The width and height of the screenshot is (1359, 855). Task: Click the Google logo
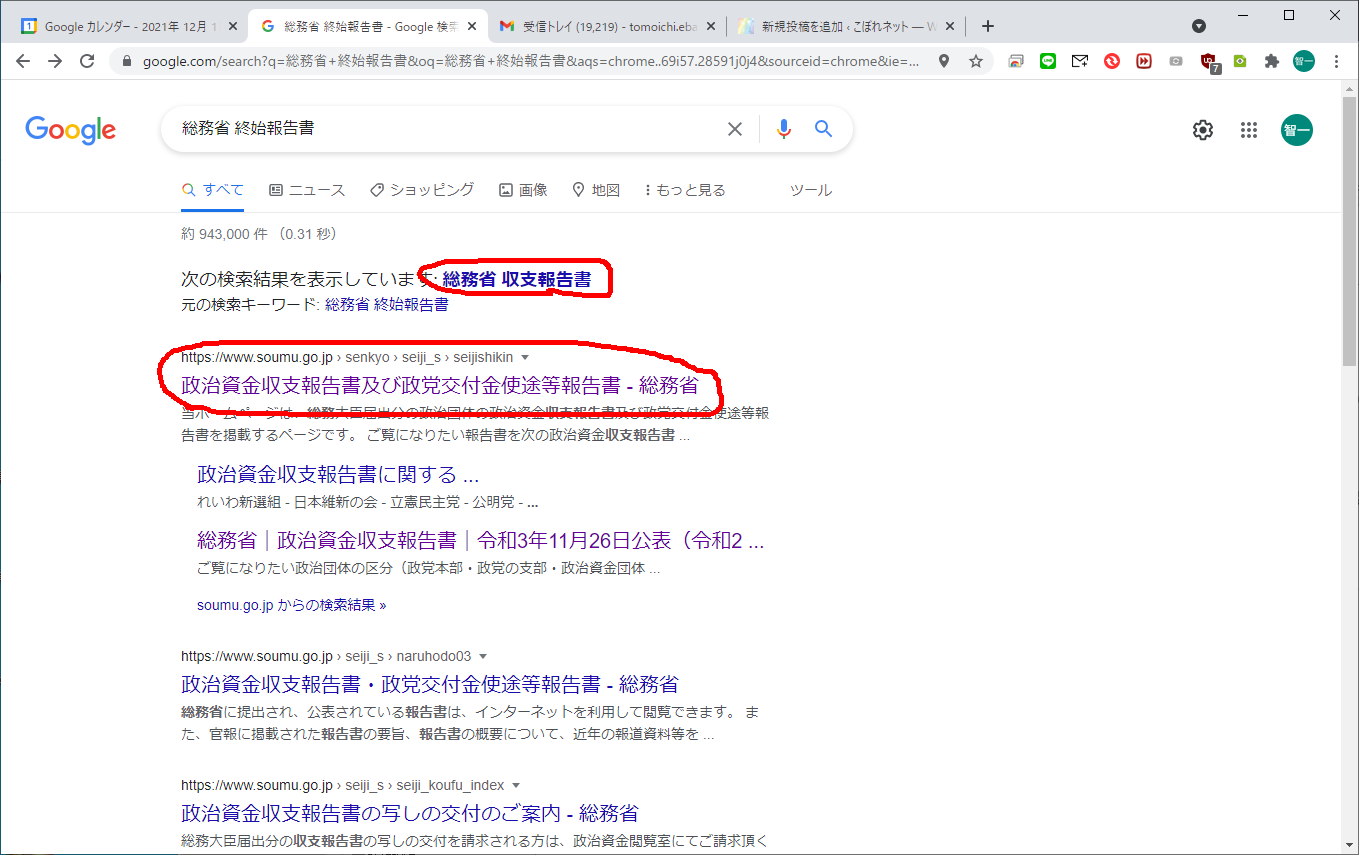tap(70, 130)
